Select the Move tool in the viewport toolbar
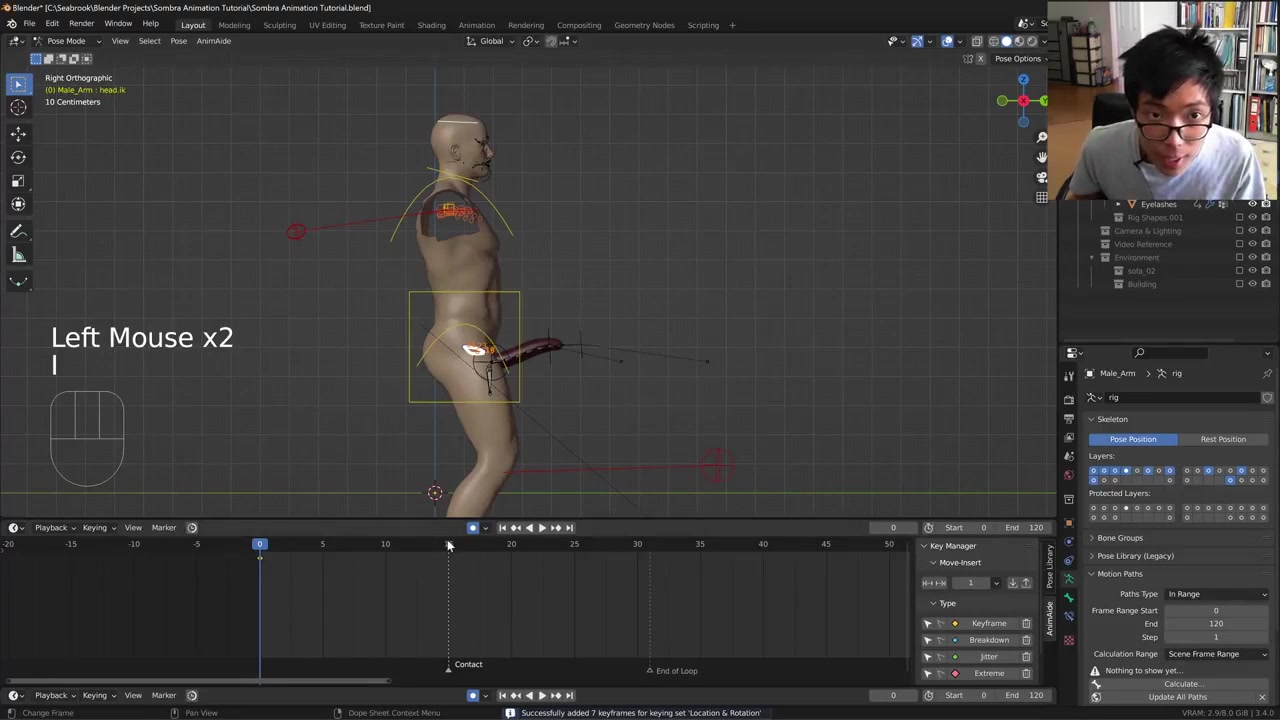 pos(18,133)
